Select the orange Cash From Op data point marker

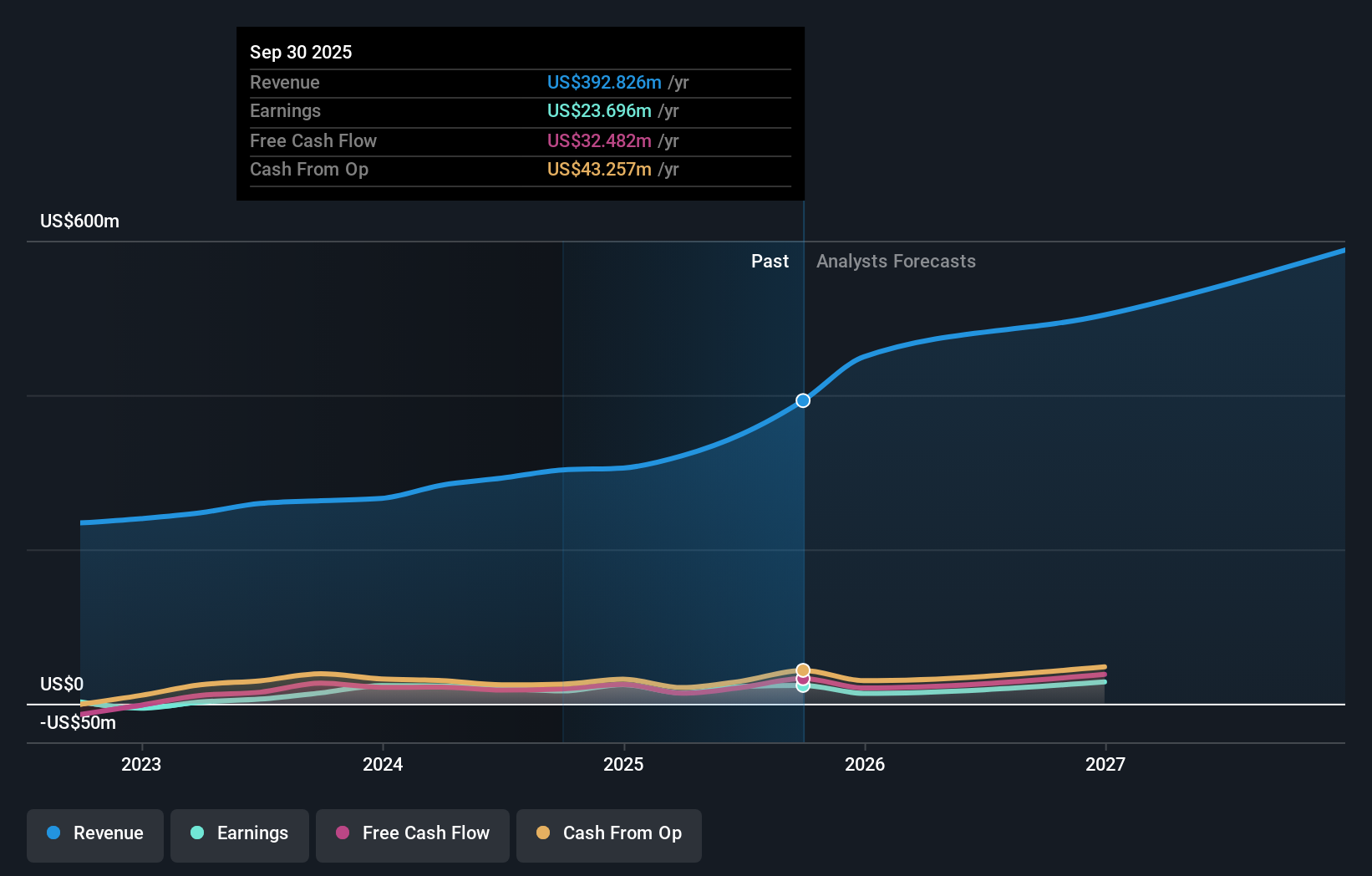coord(802,670)
